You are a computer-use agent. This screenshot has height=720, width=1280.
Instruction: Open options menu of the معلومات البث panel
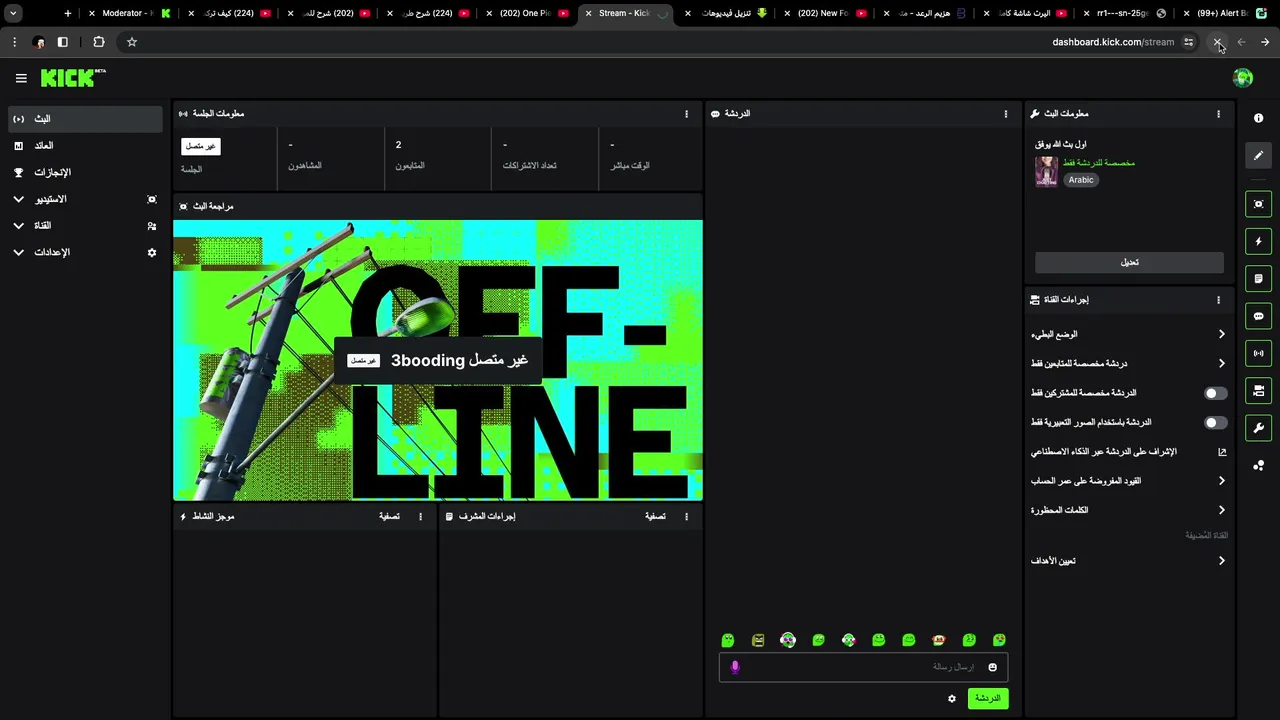point(1218,114)
